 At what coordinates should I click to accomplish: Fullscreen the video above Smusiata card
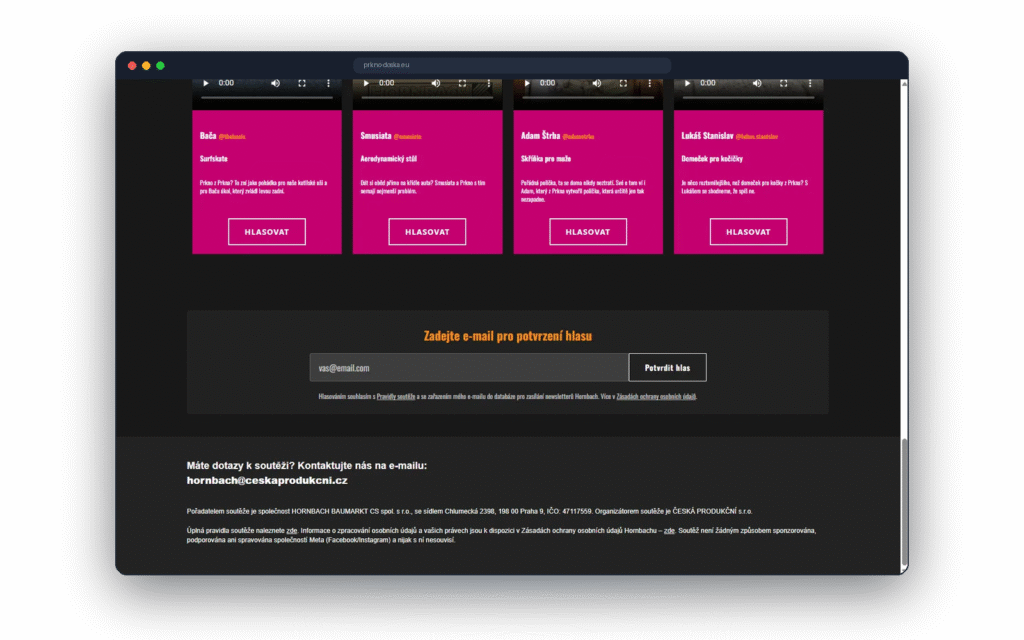(462, 83)
